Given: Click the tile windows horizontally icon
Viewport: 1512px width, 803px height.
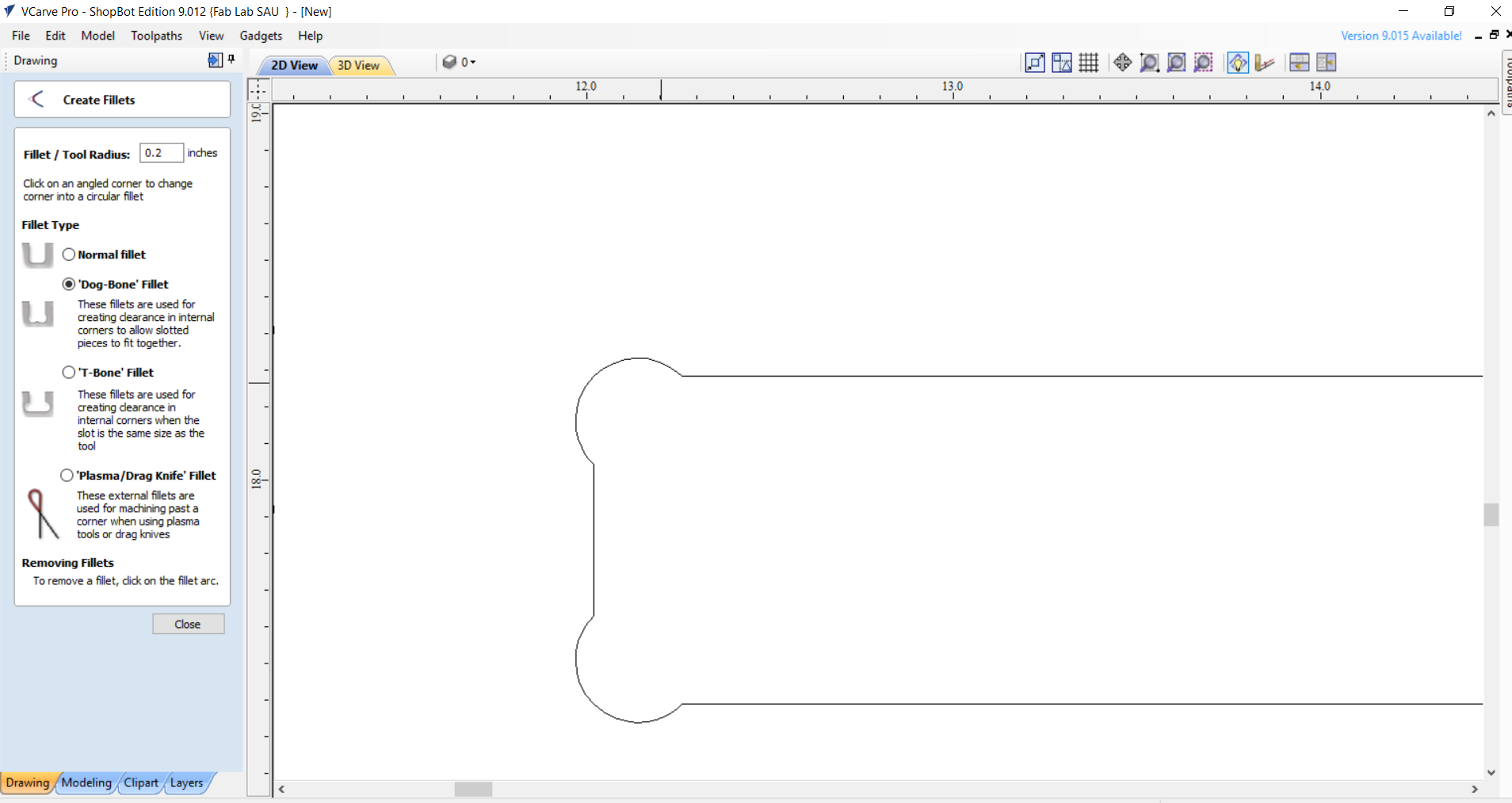Looking at the screenshot, I should [x=1300, y=63].
